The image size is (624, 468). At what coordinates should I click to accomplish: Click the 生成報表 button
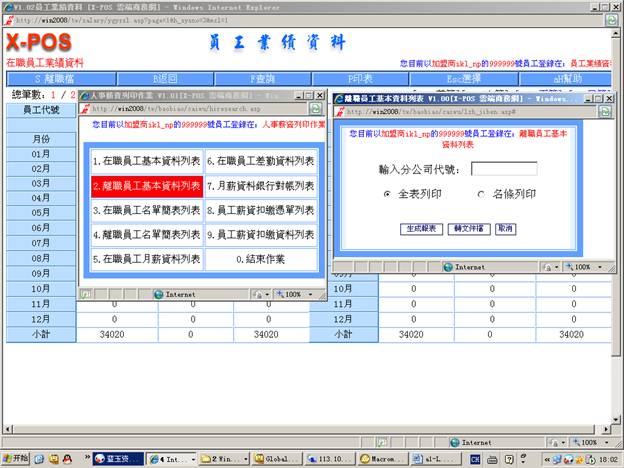[420, 228]
